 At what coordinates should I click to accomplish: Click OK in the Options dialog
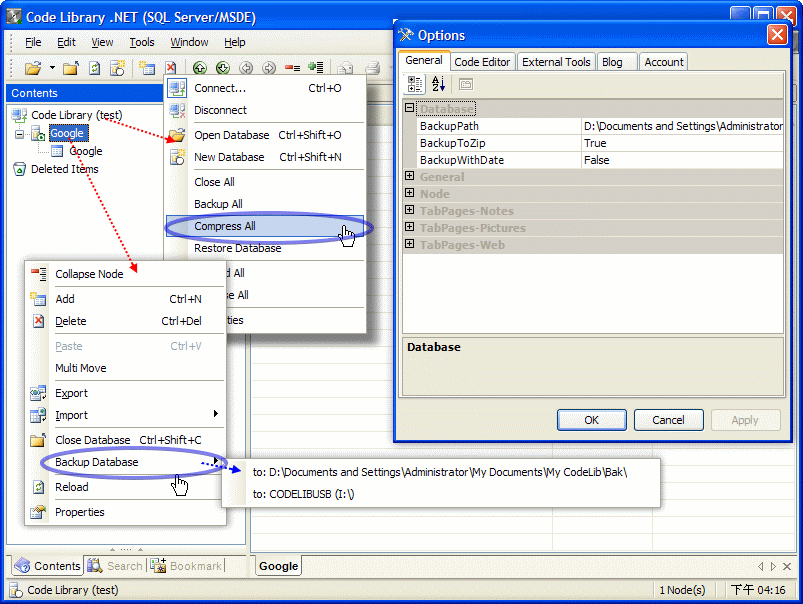(x=591, y=420)
